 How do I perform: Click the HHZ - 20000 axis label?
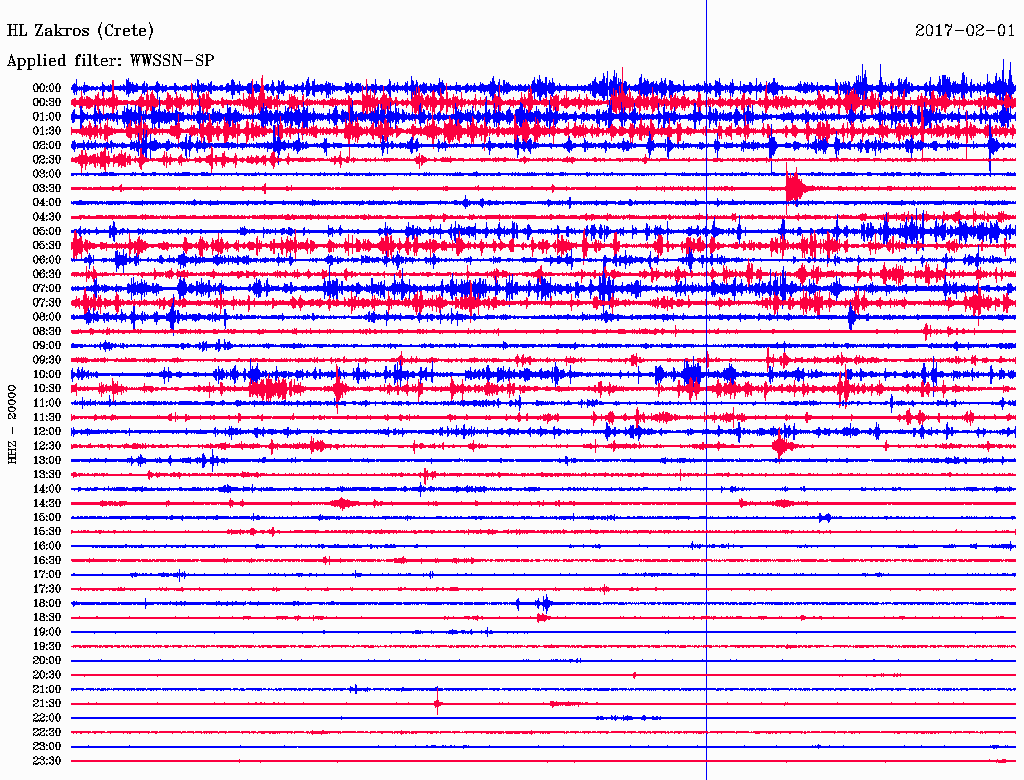click(x=12, y=425)
